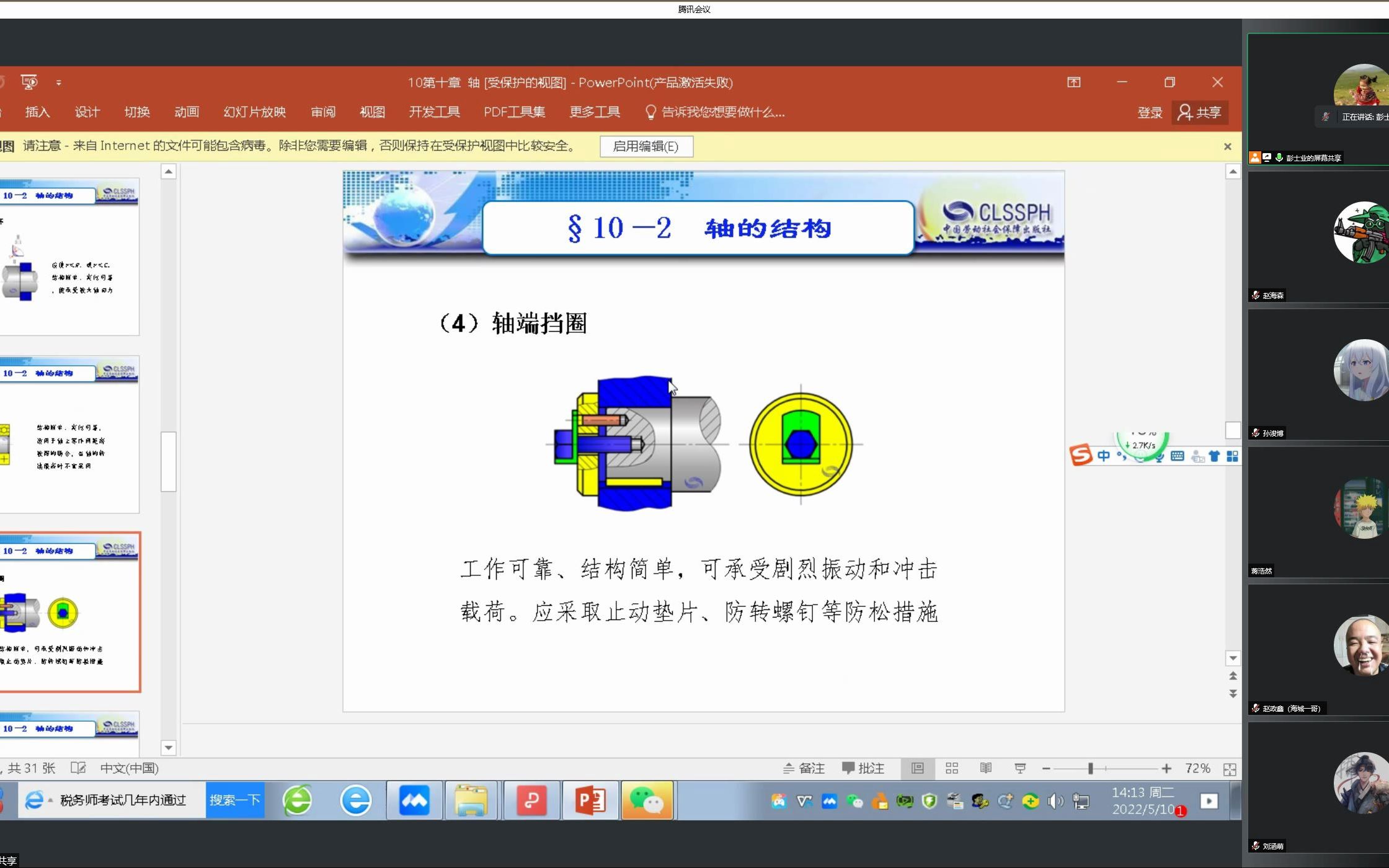1389x868 pixels.
Task: Start slideshow from status bar icon
Action: tap(1020, 768)
